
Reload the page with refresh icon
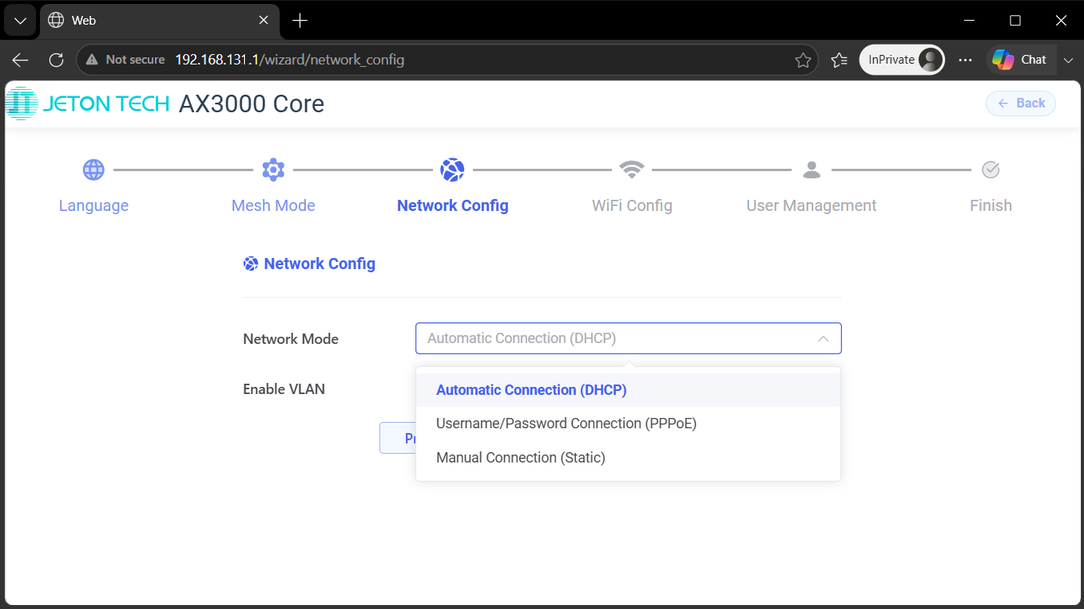tap(57, 60)
